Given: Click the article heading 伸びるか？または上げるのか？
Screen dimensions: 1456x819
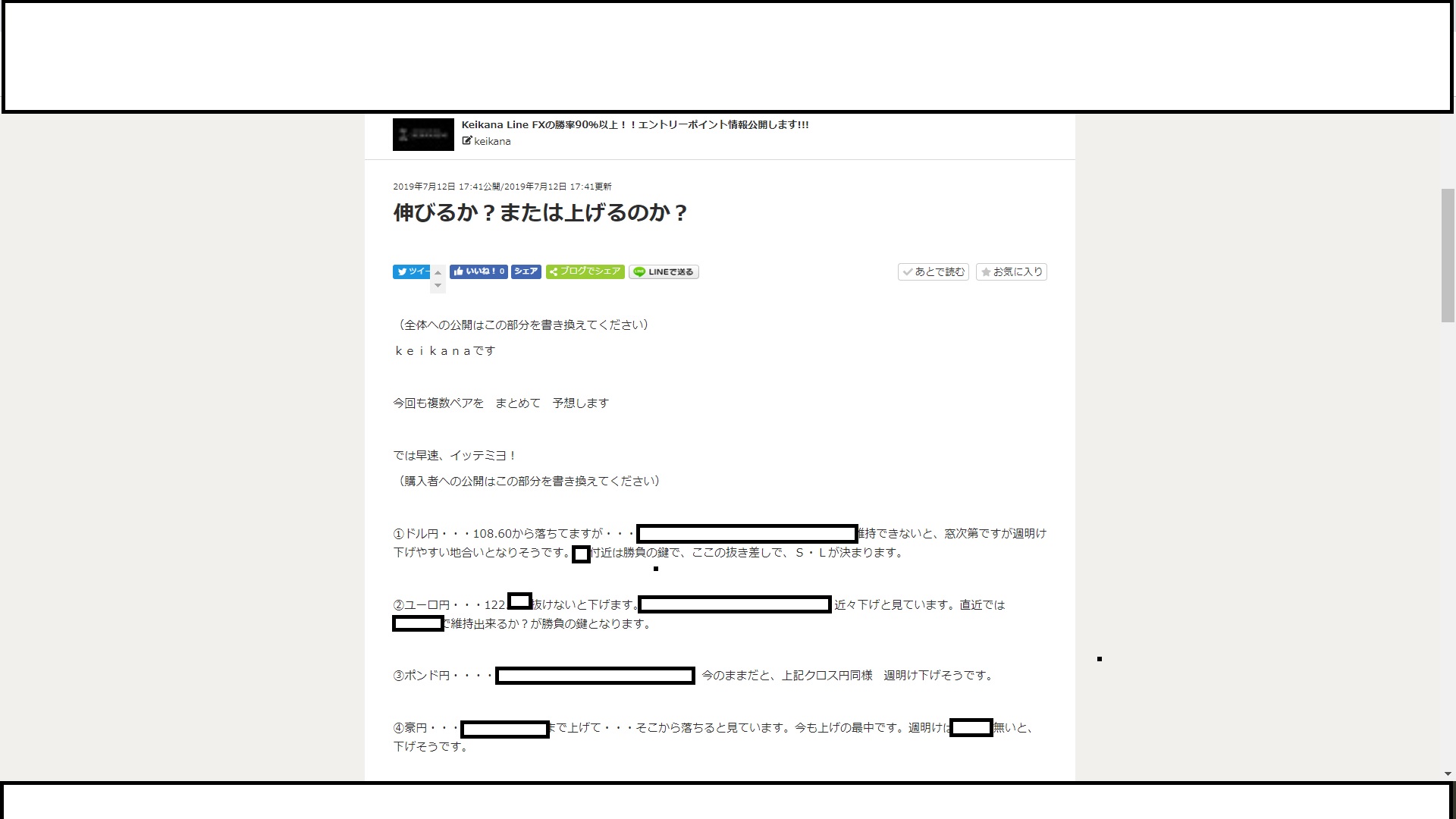Looking at the screenshot, I should (540, 213).
